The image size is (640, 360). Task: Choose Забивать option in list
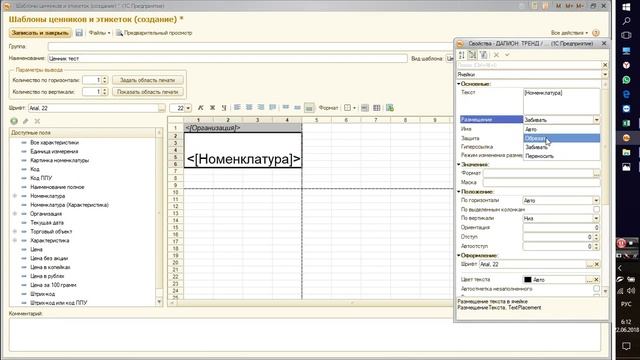click(562, 147)
